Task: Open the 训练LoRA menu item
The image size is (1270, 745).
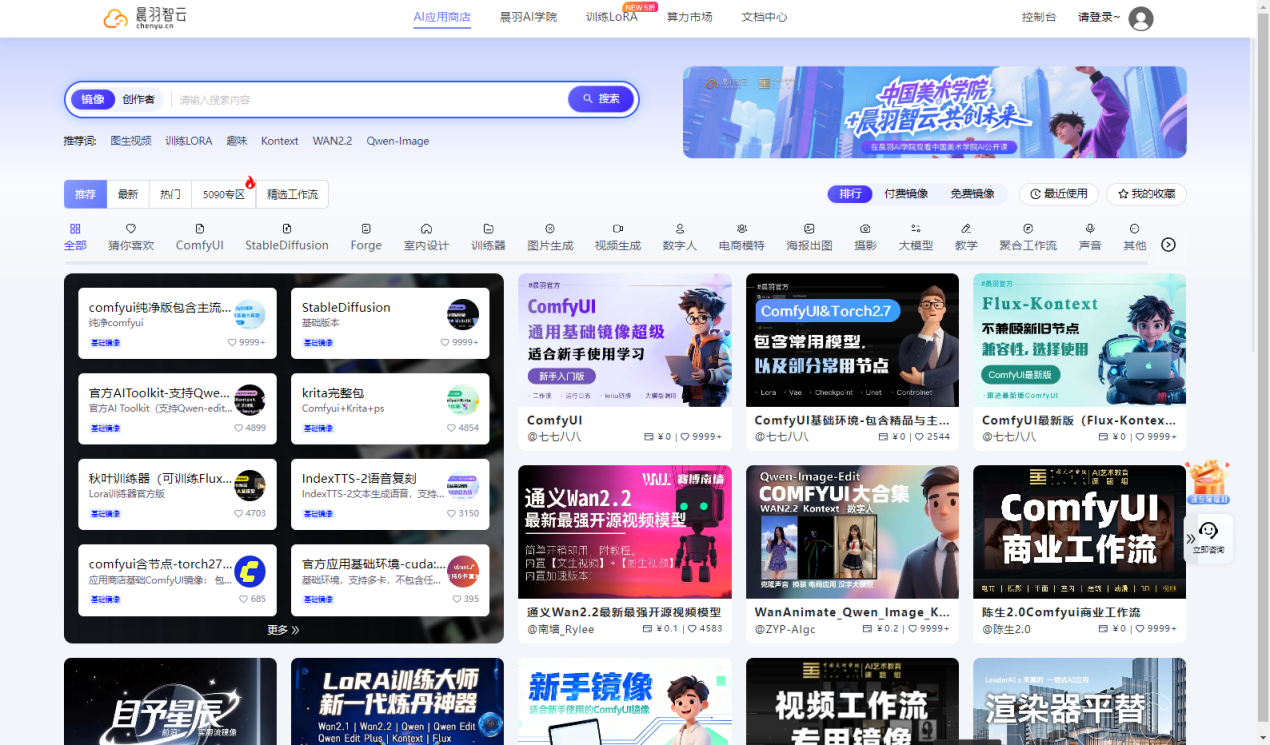Action: [x=612, y=17]
